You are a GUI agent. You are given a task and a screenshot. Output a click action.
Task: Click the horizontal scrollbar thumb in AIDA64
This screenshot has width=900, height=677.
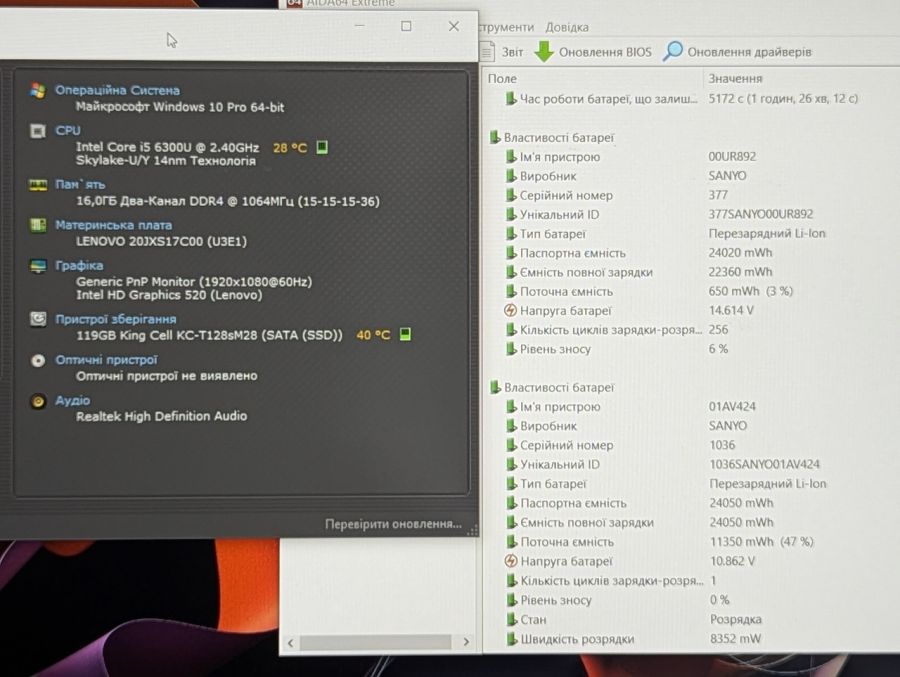point(376,642)
